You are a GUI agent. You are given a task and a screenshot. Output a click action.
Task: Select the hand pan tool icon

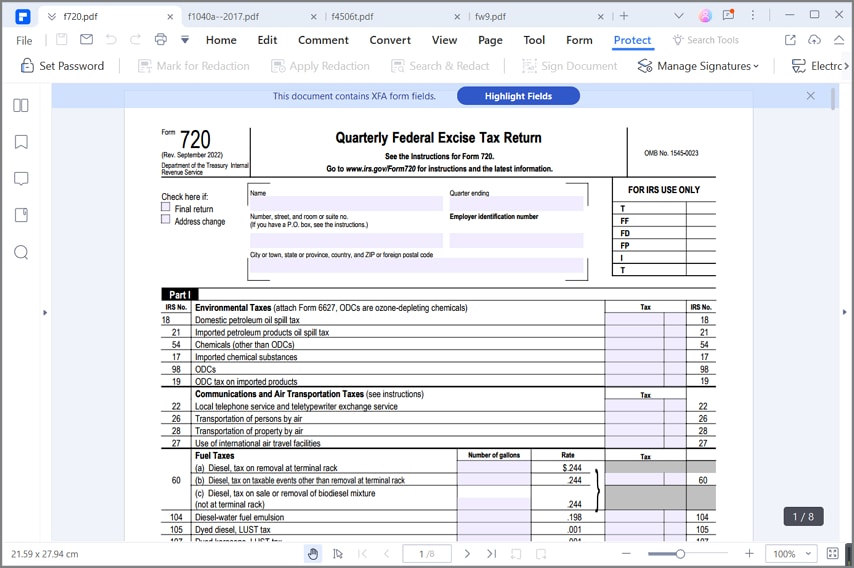pyautogui.click(x=313, y=554)
